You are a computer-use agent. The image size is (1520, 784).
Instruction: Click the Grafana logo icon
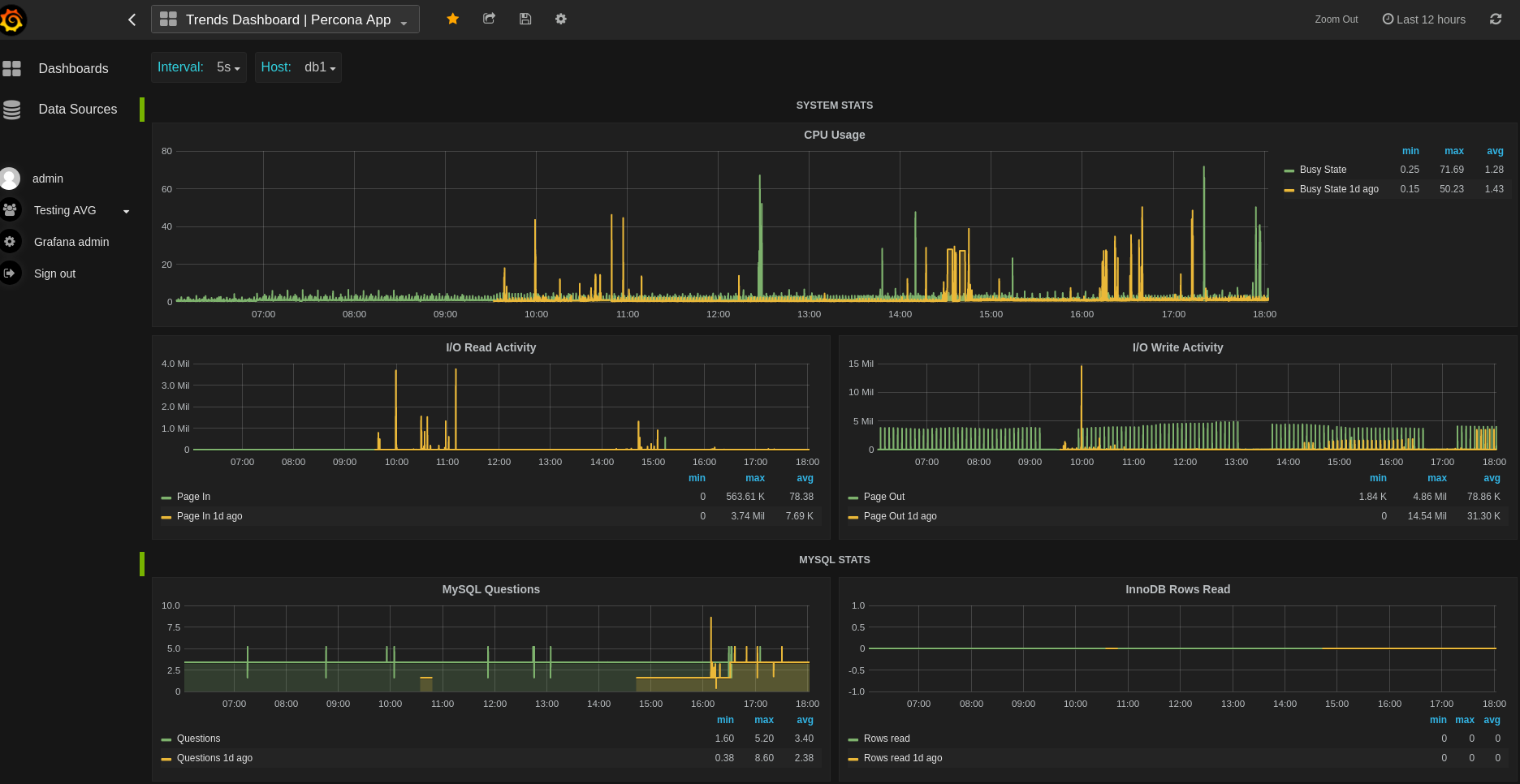pos(11,19)
